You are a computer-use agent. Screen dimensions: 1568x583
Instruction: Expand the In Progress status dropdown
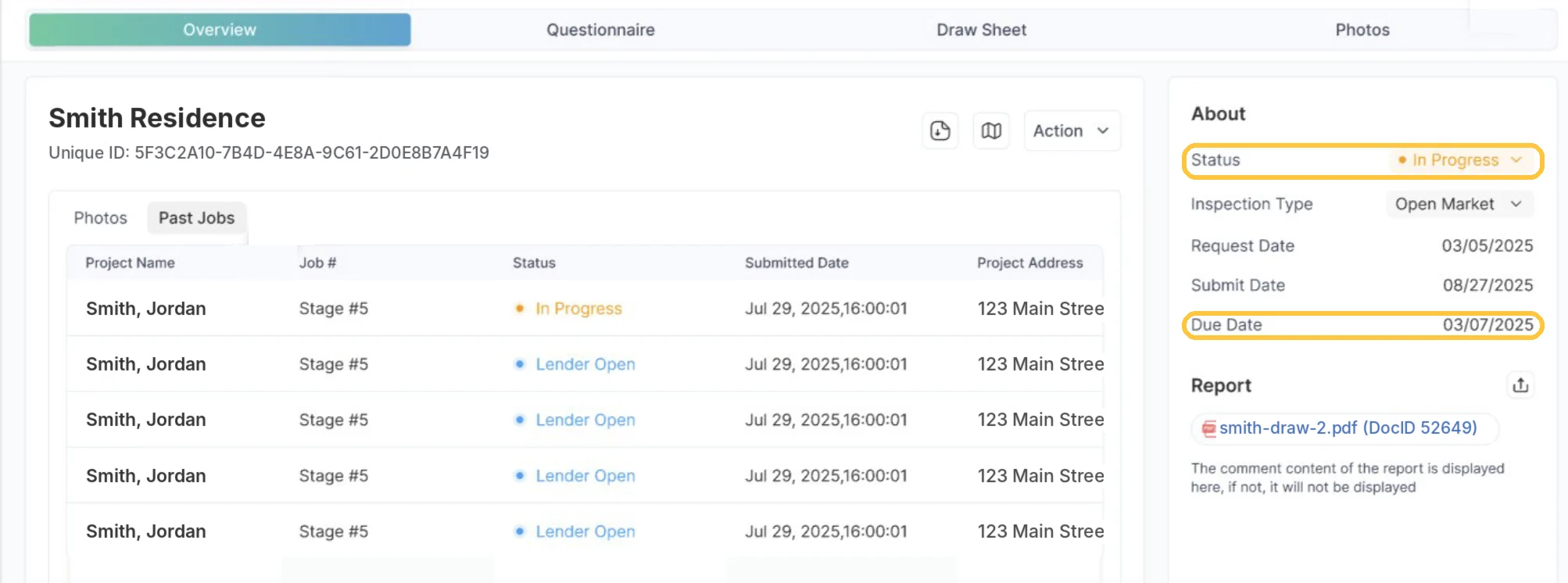click(x=1460, y=160)
